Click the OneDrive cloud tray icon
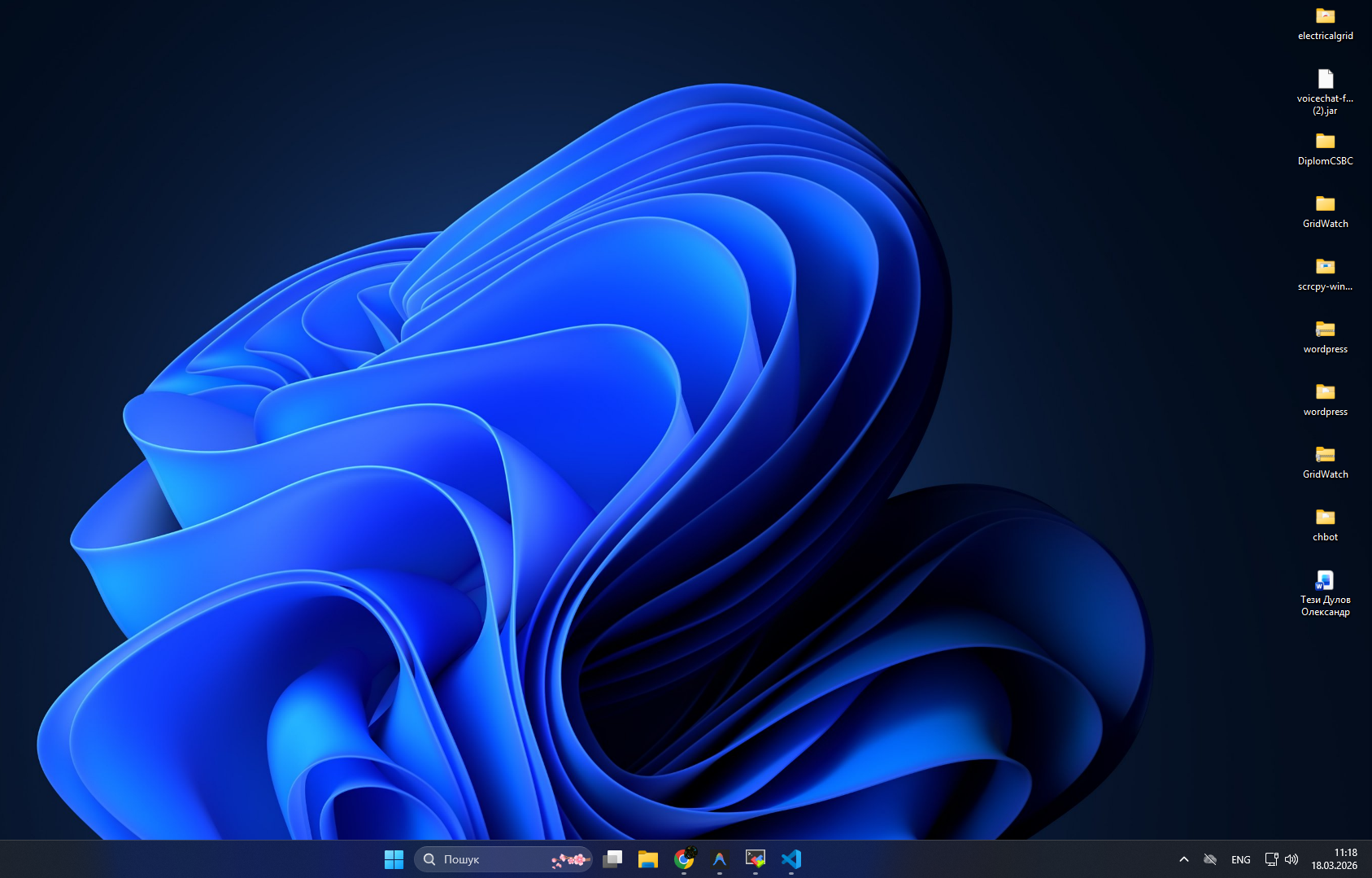 coord(1210,859)
